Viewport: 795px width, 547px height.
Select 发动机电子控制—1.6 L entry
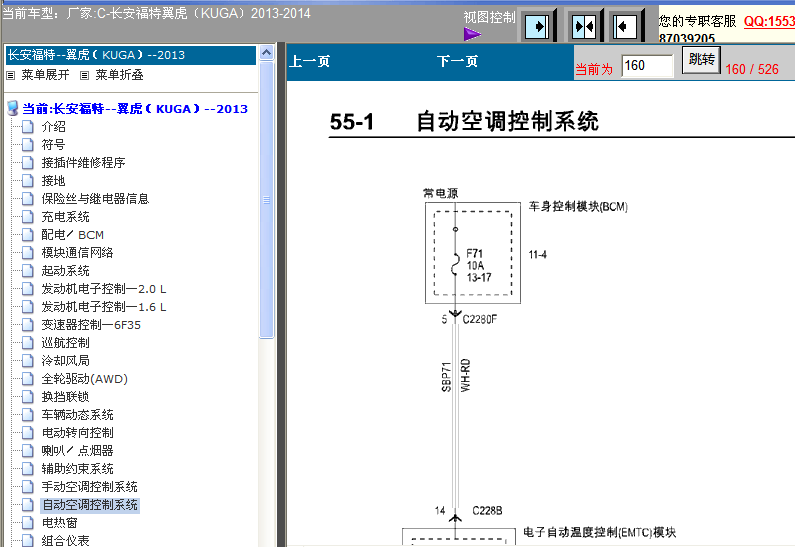pos(104,307)
